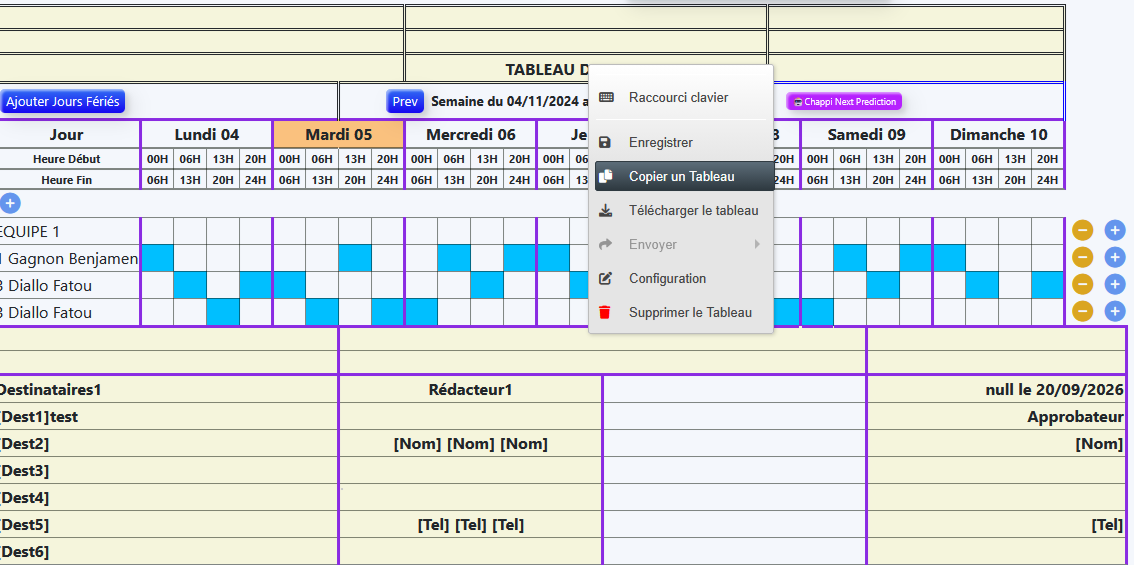Click the null le 20/09/2026 text

(x=1054, y=390)
